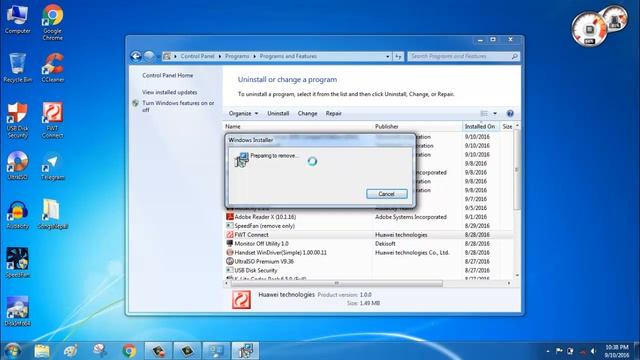Sort by Installed On column header
This screenshot has width=640, height=360.
(481, 127)
